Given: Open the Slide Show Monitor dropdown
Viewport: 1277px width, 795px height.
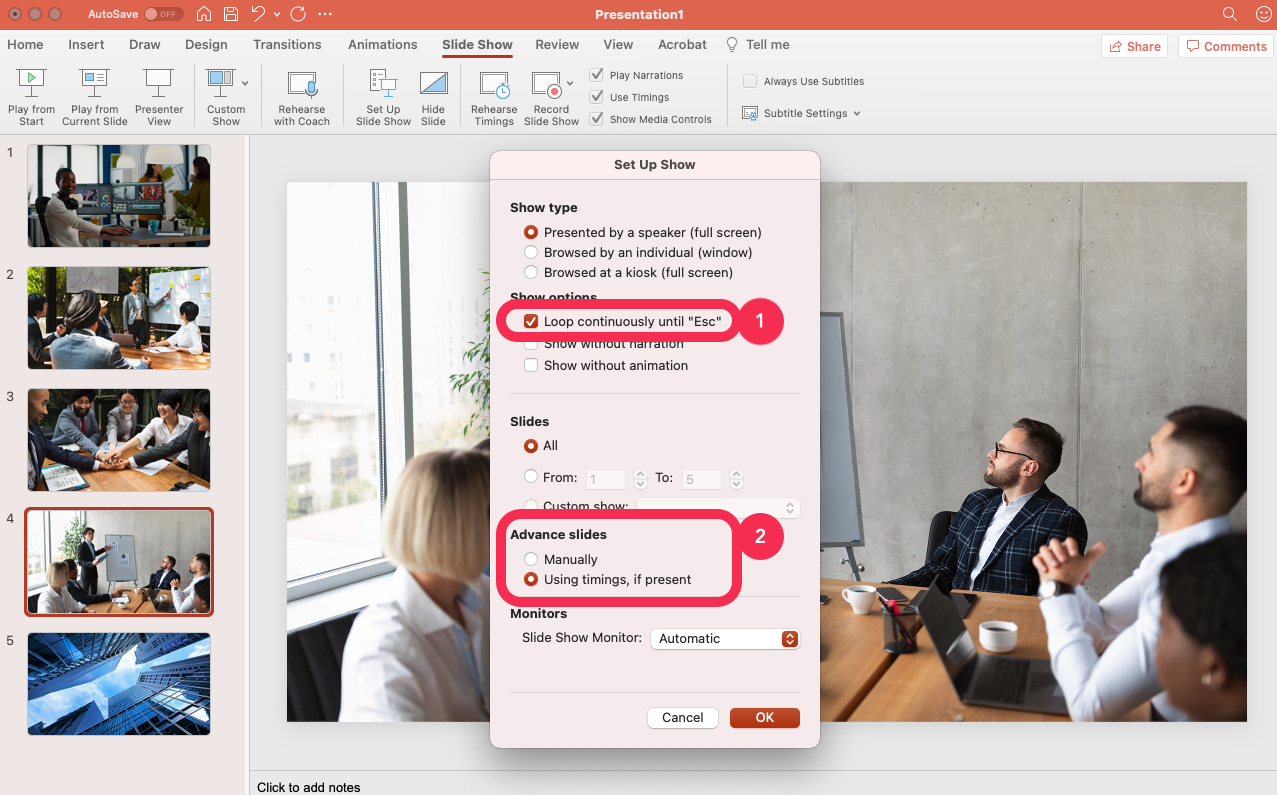Looking at the screenshot, I should pos(724,638).
